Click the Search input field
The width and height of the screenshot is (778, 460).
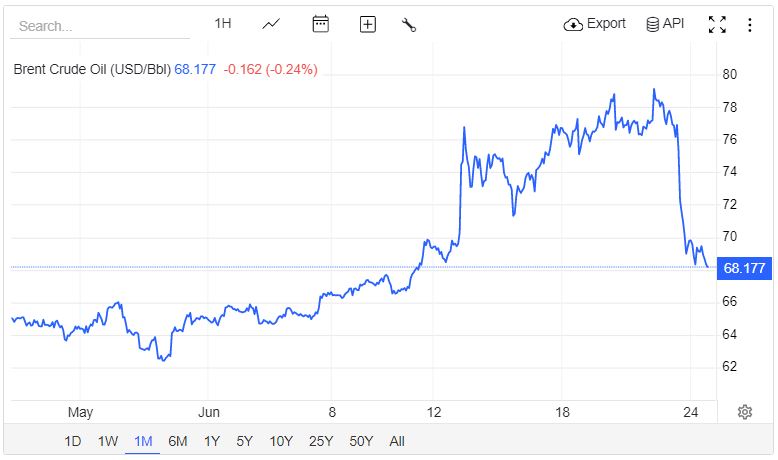(100, 26)
